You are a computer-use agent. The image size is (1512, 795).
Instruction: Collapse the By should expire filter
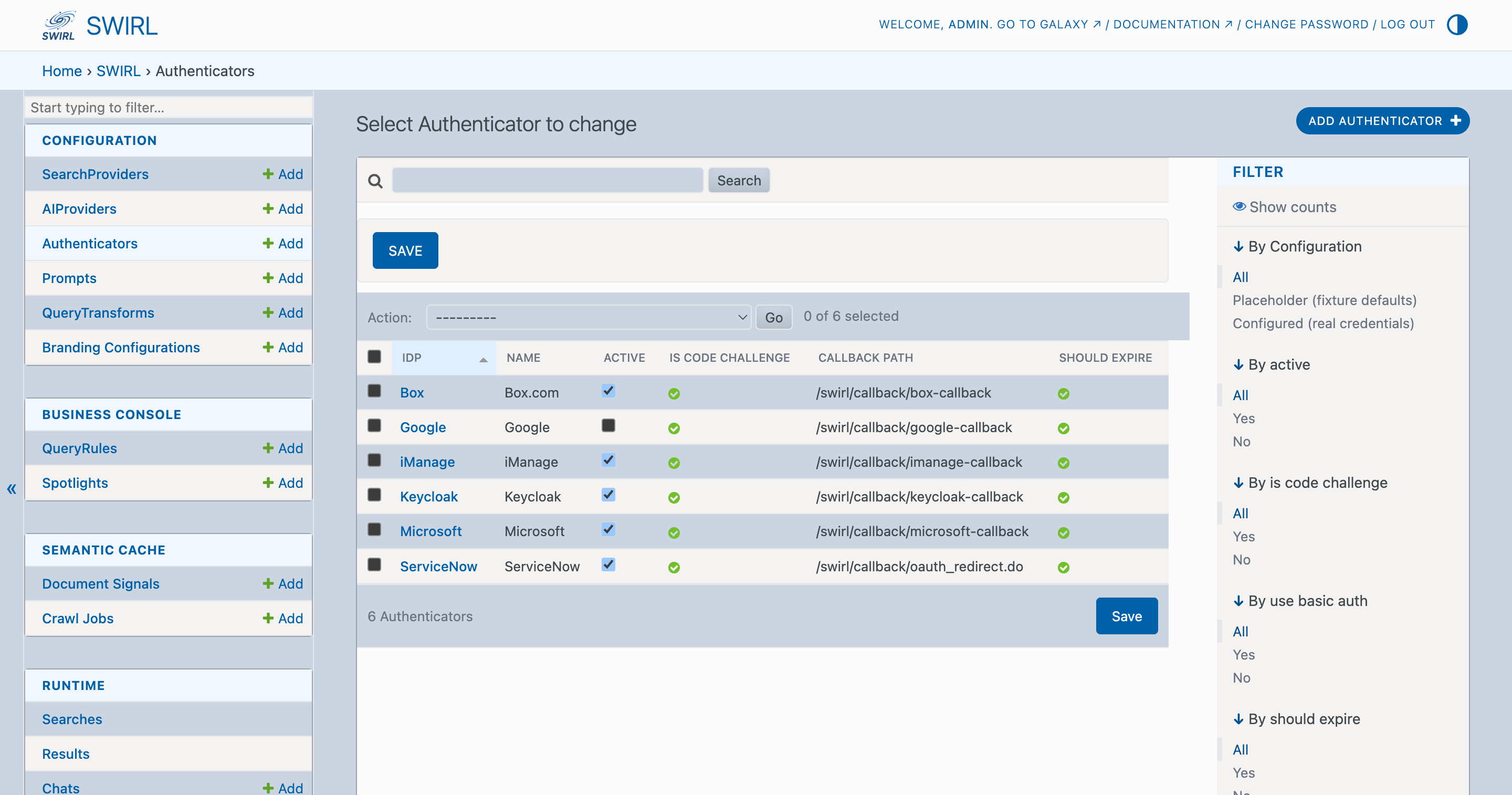point(1297,719)
